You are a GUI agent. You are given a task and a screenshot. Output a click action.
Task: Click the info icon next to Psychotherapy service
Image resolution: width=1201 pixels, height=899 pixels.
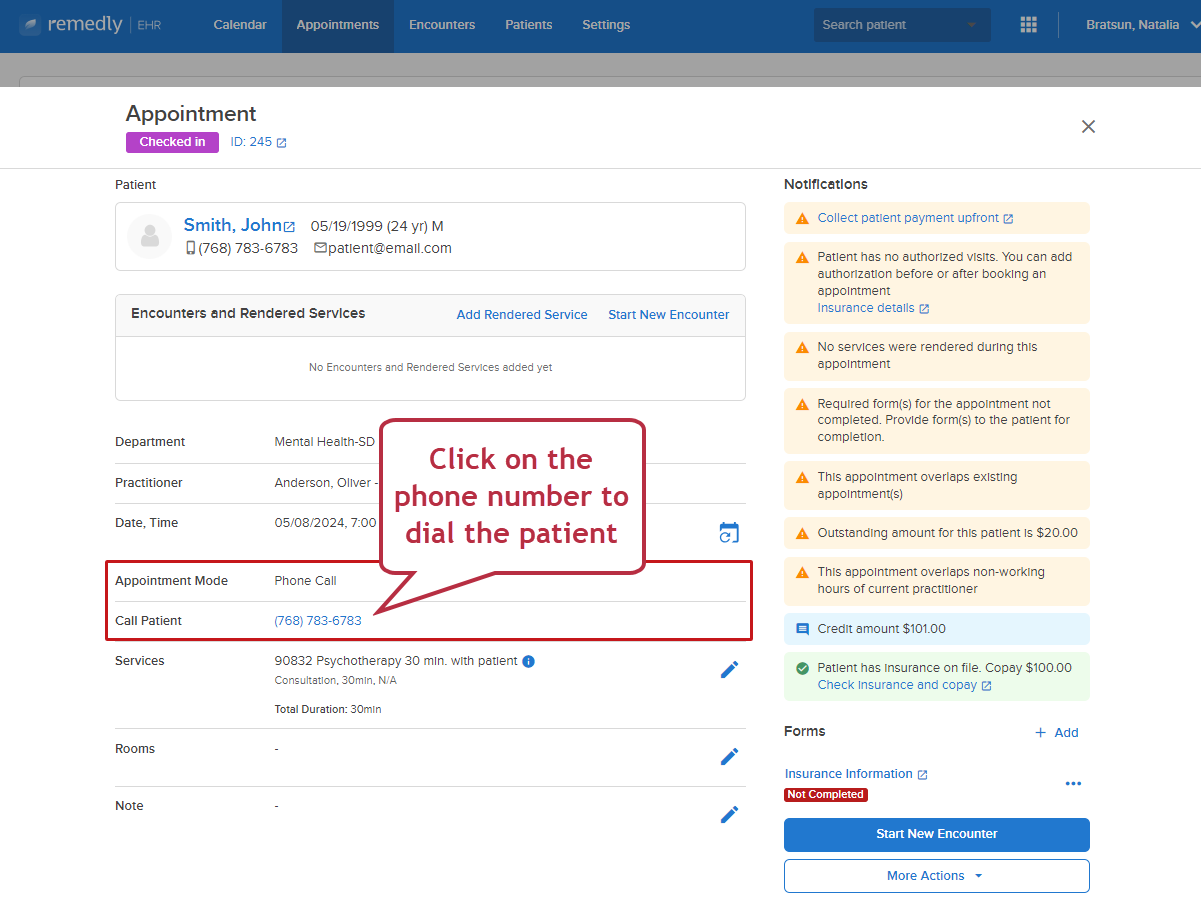[529, 661]
